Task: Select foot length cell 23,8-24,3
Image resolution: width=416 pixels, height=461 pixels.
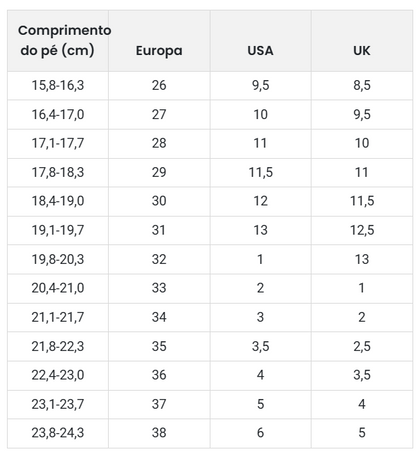Action: point(58,433)
